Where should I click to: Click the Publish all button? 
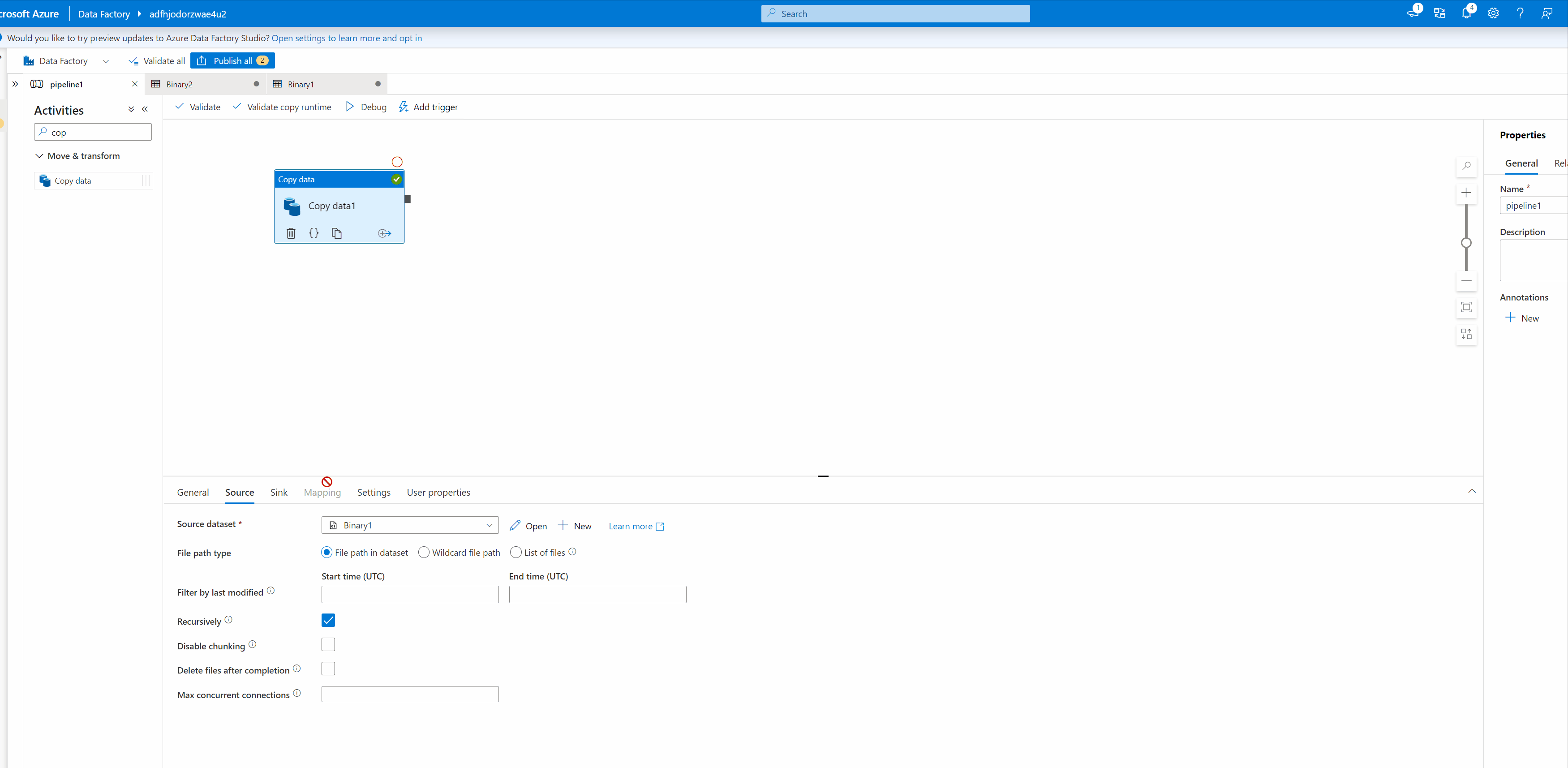(232, 61)
